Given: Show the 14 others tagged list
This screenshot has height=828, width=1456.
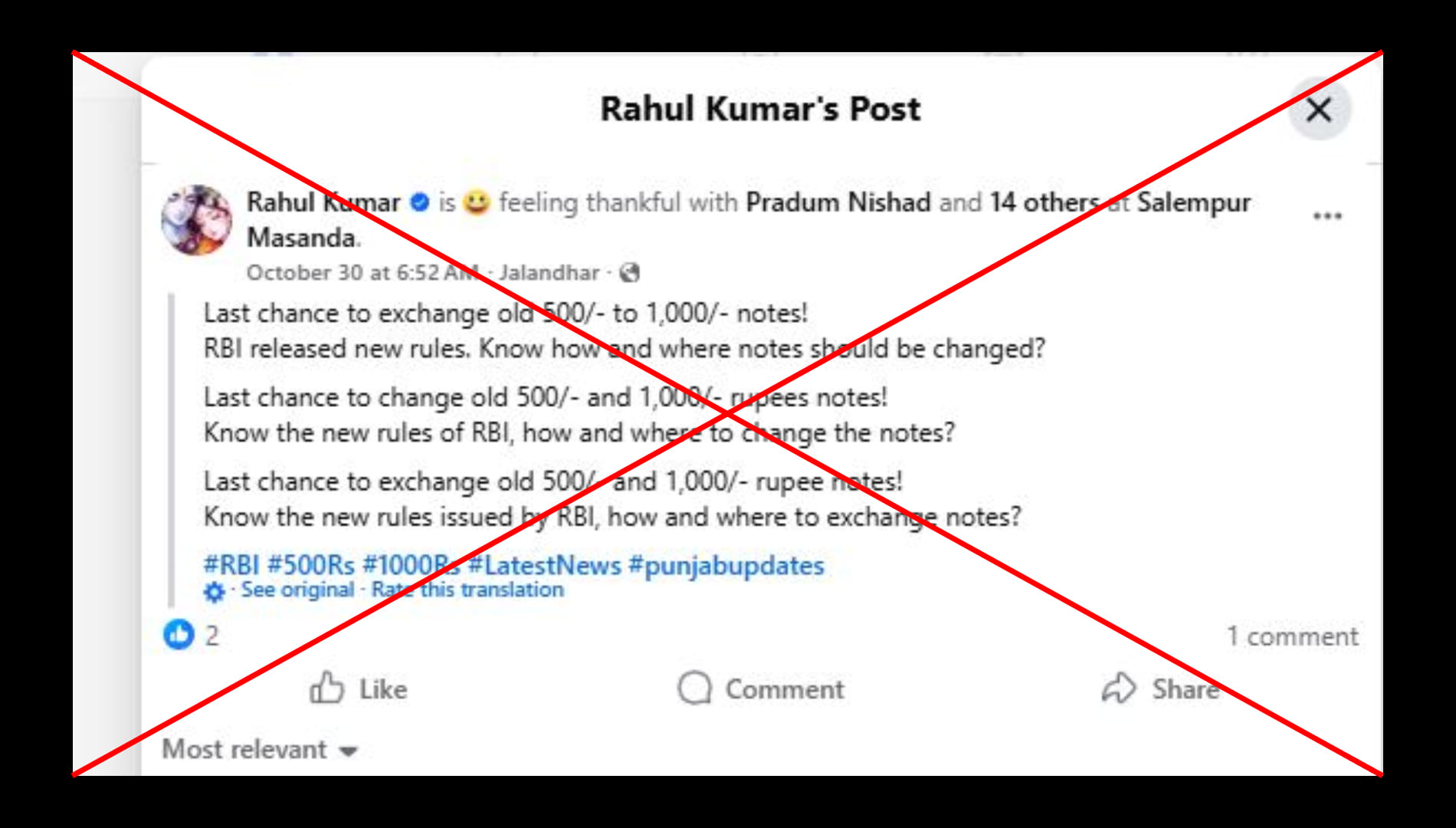Looking at the screenshot, I should click(1045, 202).
